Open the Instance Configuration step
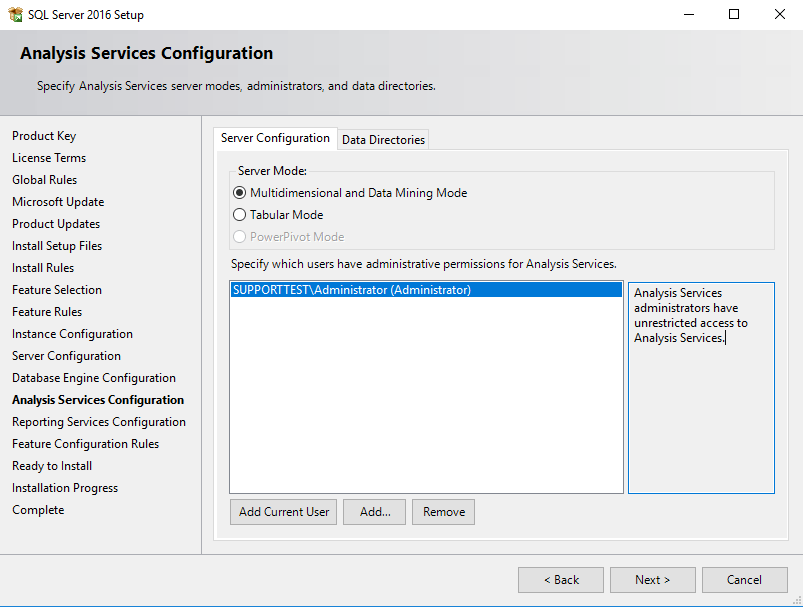The image size is (805, 607). coord(72,333)
